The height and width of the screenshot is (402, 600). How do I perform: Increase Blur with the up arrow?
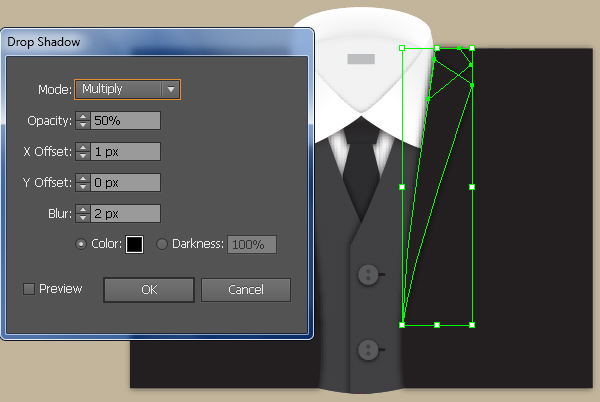pos(83,209)
